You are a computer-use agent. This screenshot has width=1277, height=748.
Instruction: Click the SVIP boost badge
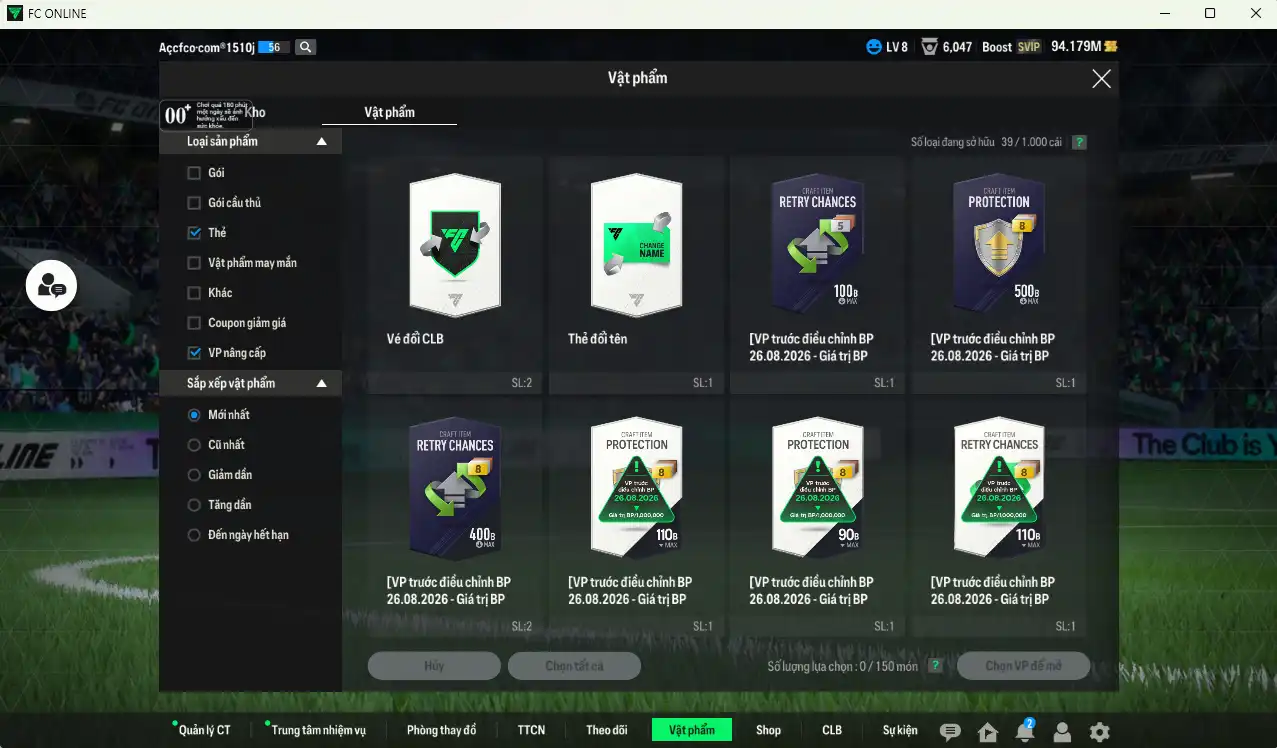[x=1029, y=47]
